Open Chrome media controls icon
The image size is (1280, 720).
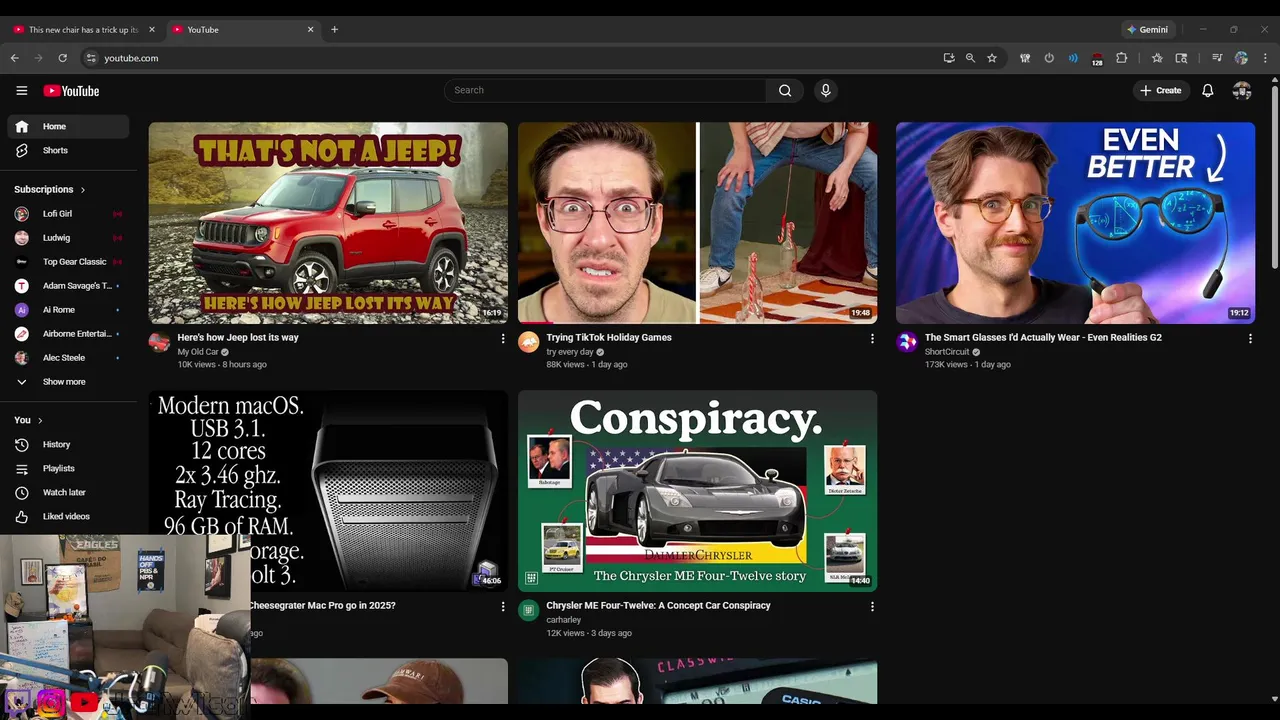[x=1217, y=58]
